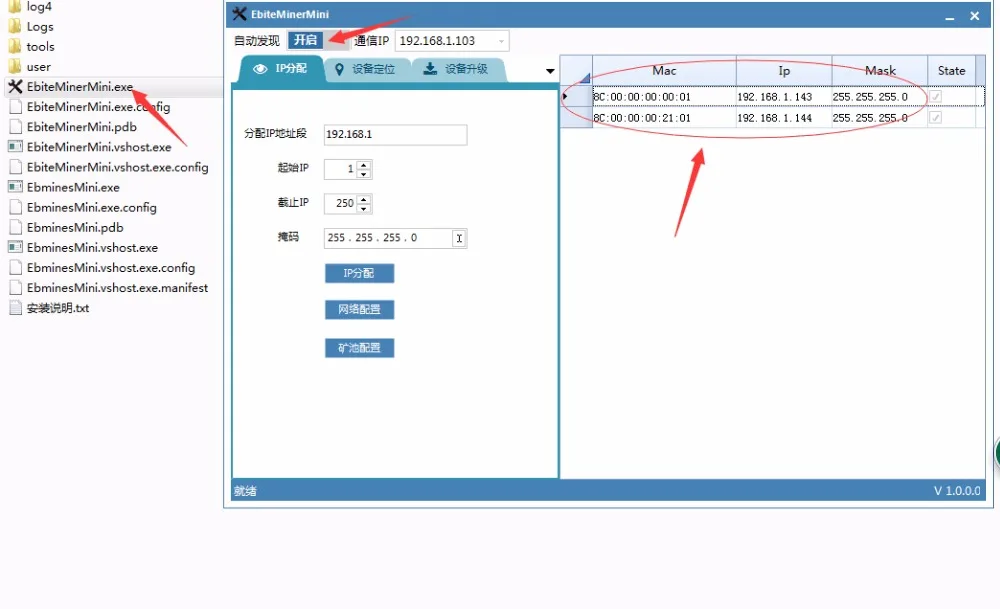Increase the 截止IP value with up arrow
This screenshot has height=609, width=1000.
(x=364, y=199)
